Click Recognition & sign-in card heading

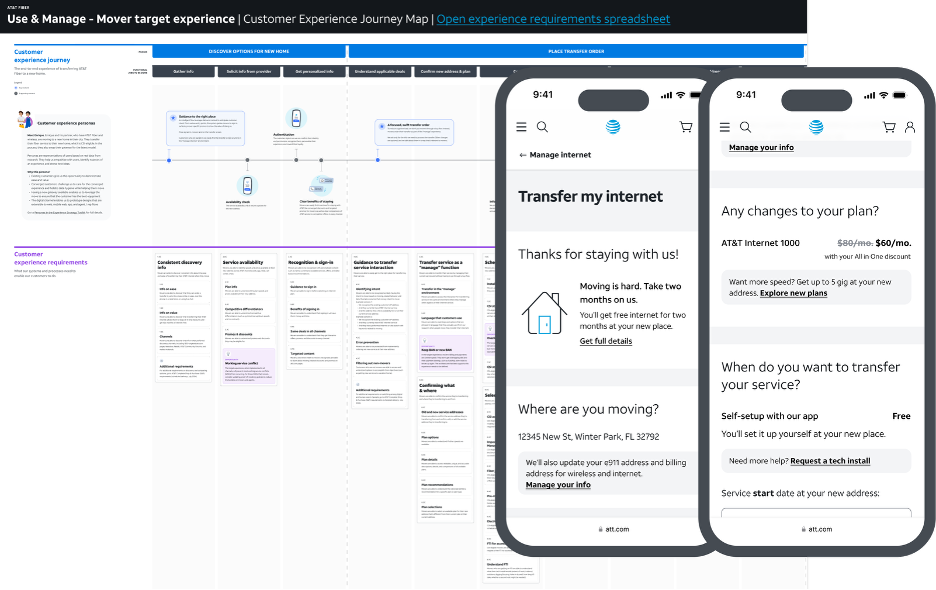coord(310,262)
